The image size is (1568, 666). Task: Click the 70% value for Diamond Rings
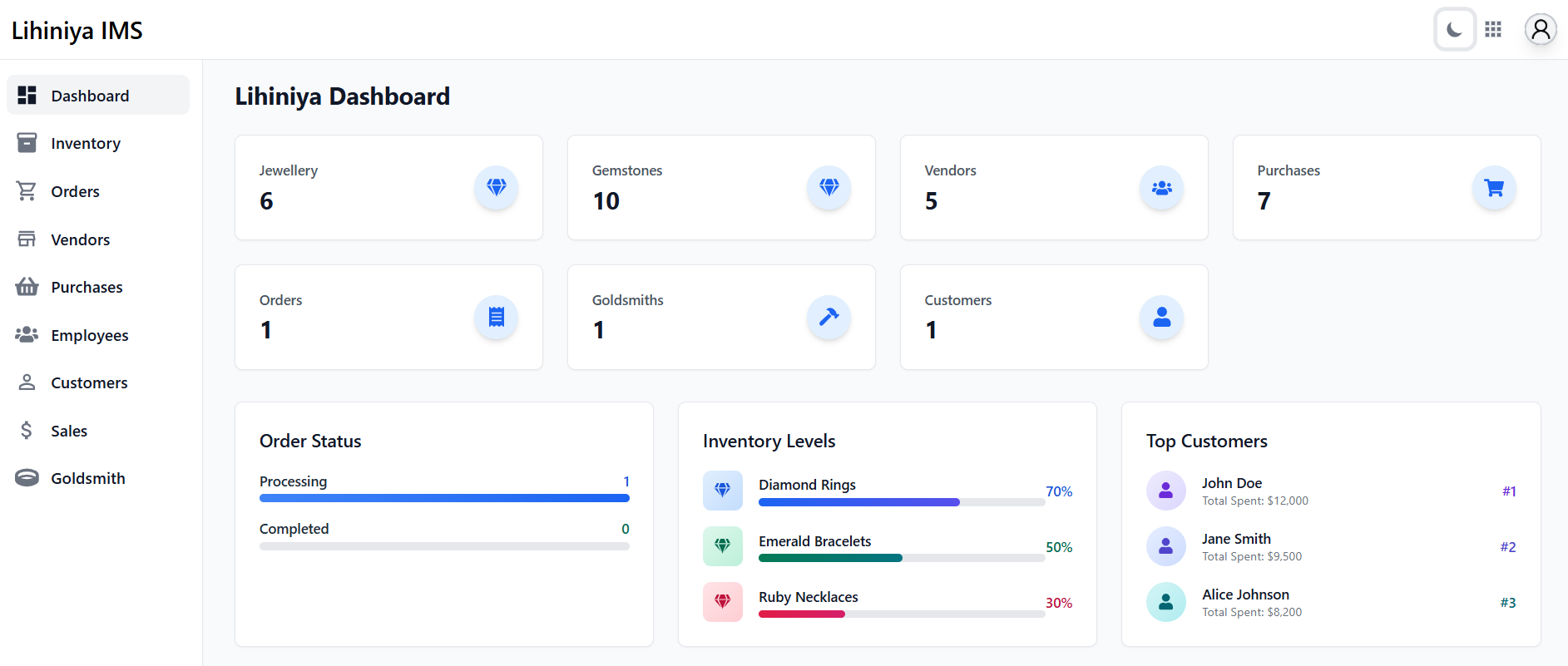tap(1059, 491)
